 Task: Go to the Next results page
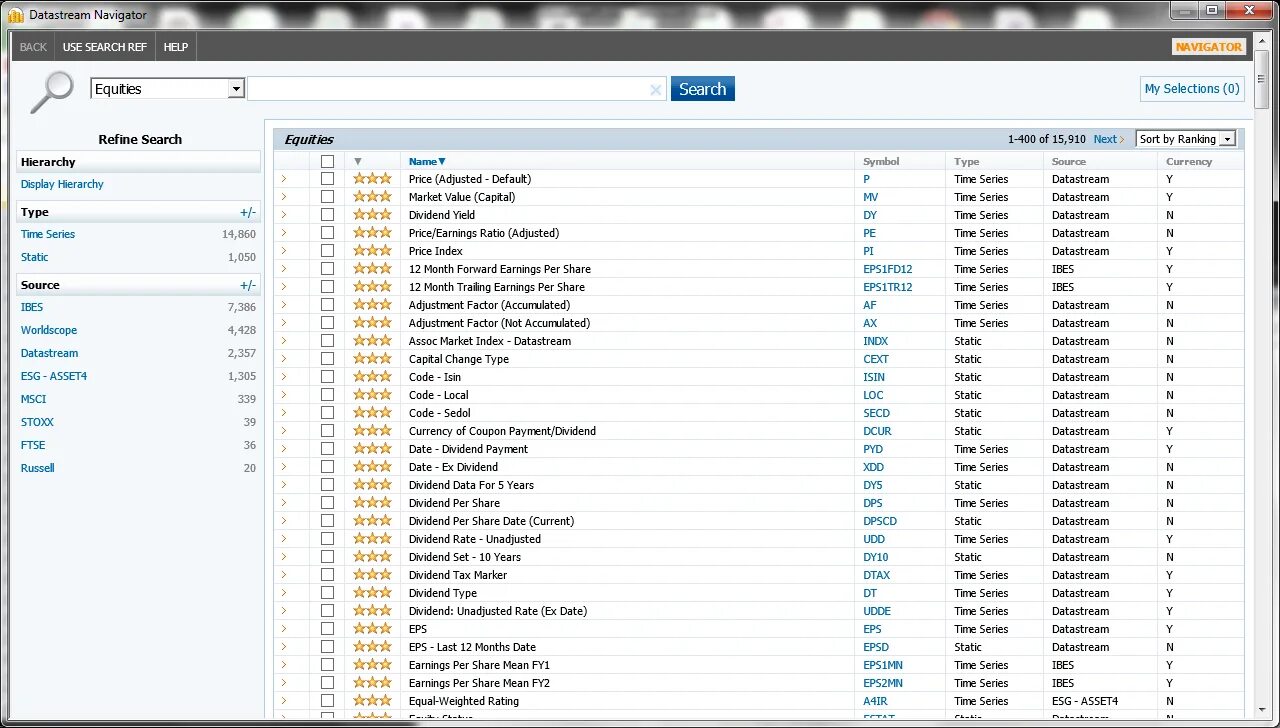1108,139
